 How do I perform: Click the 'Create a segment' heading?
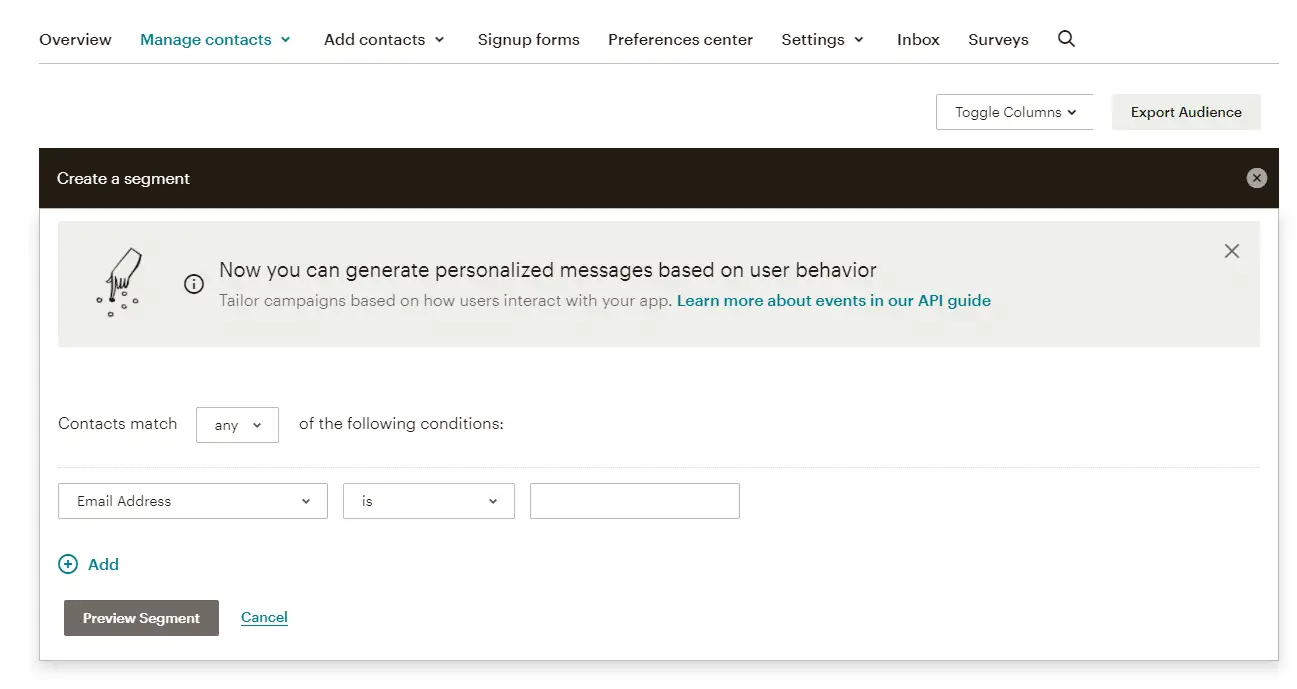coord(123,178)
